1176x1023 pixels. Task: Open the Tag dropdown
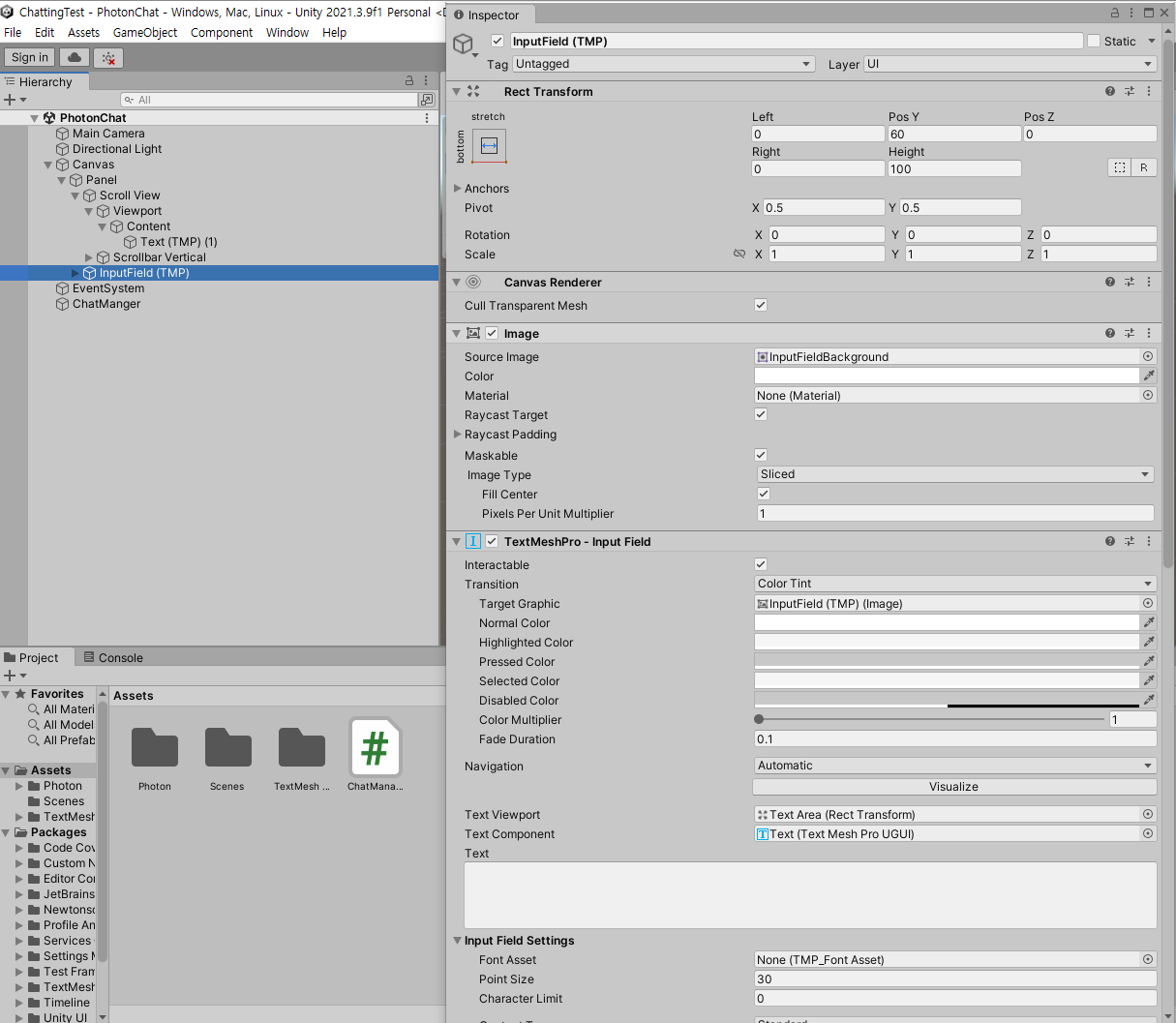pyautogui.click(x=664, y=64)
